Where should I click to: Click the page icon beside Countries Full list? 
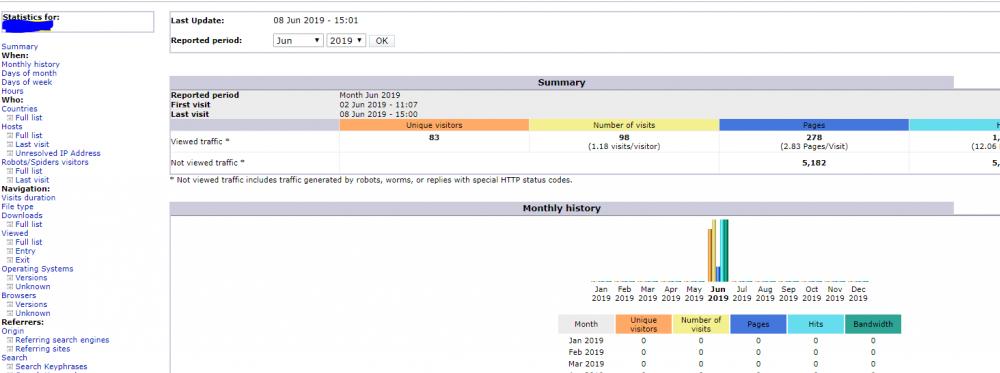tap(10, 118)
